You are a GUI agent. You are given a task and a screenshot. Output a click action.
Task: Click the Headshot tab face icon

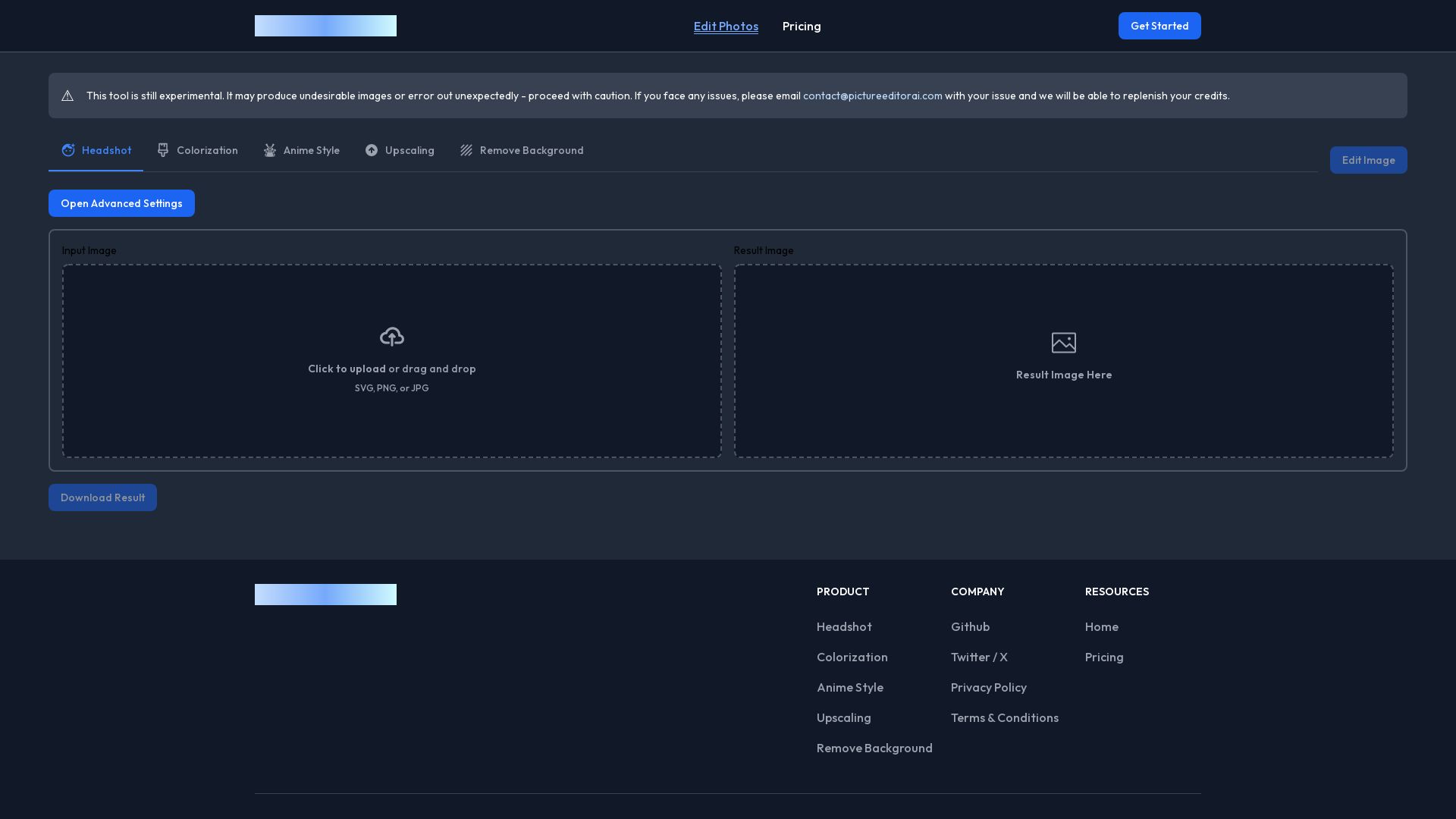point(68,150)
